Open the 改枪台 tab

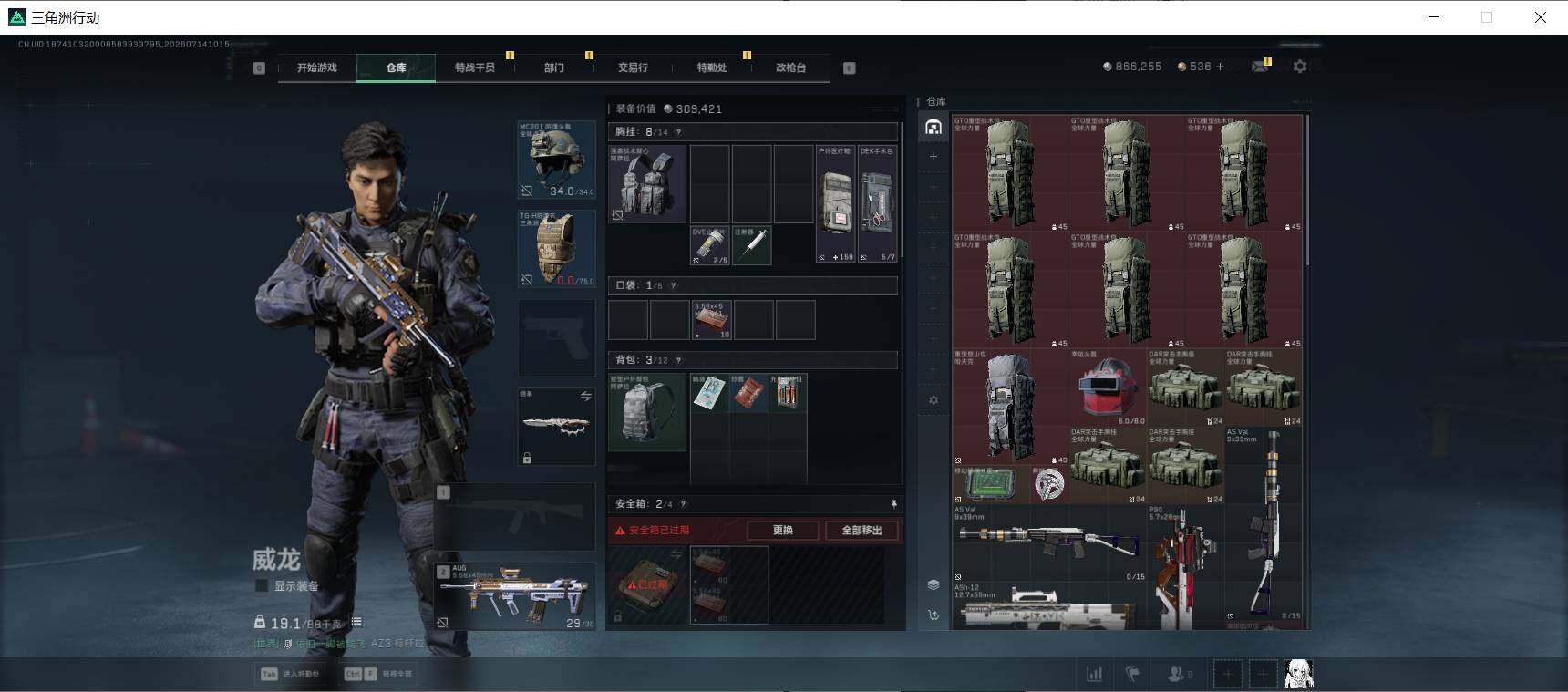[790, 67]
